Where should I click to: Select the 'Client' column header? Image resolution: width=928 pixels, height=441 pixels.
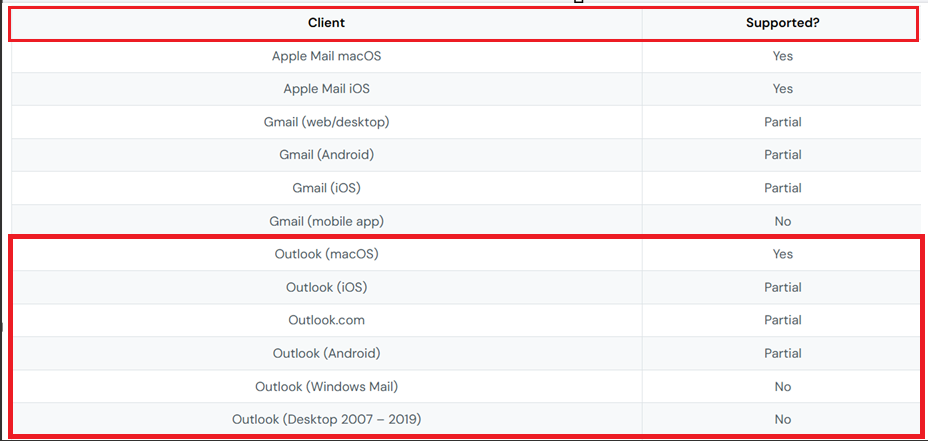tap(327, 23)
